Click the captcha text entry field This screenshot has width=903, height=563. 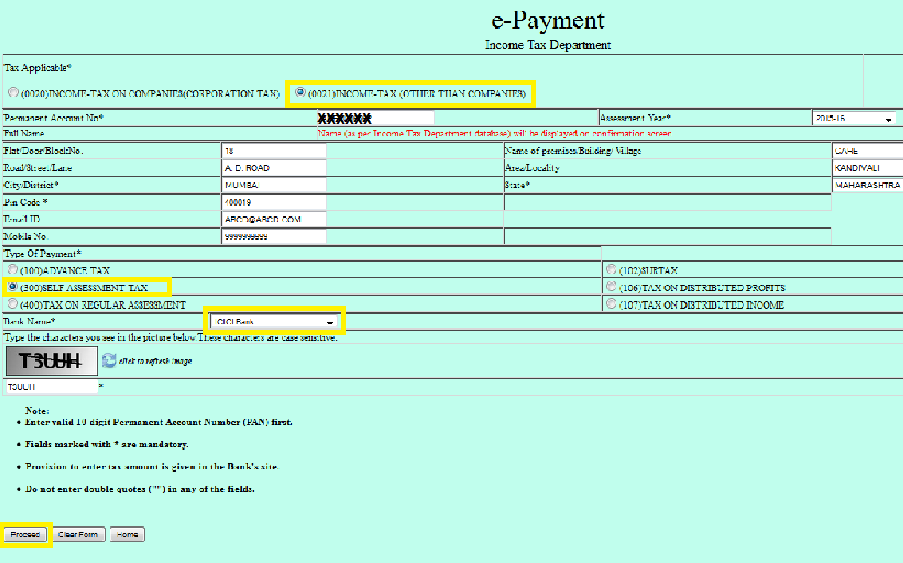pos(49,386)
